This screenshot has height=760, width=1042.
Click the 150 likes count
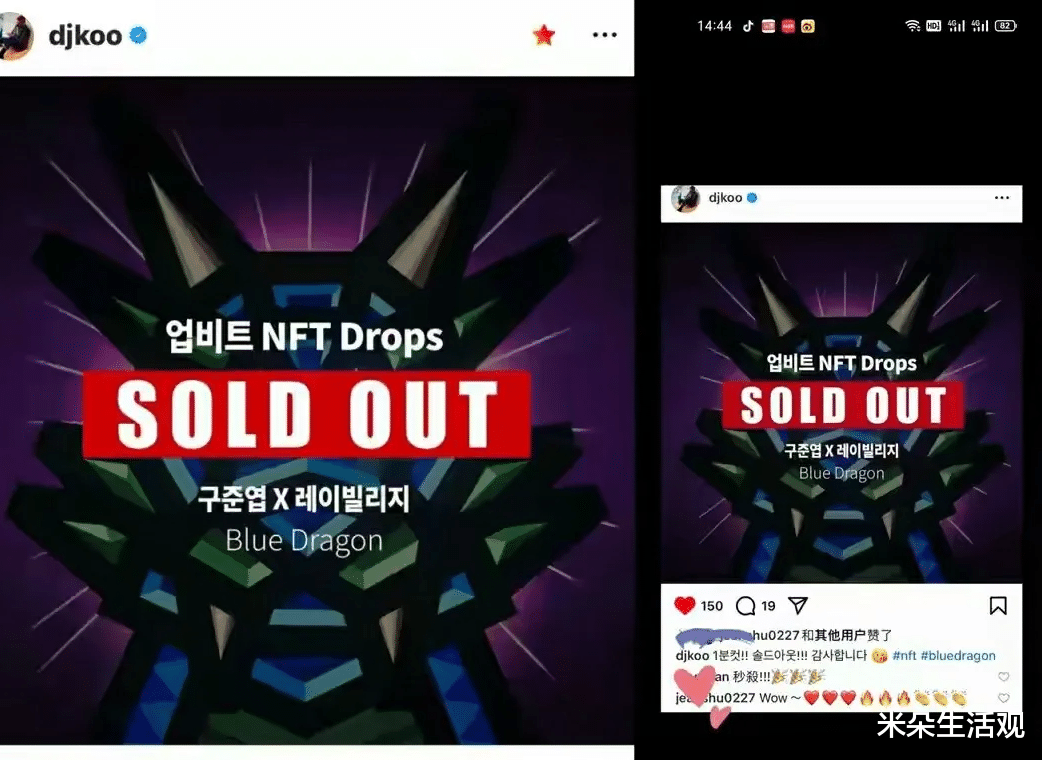point(711,606)
